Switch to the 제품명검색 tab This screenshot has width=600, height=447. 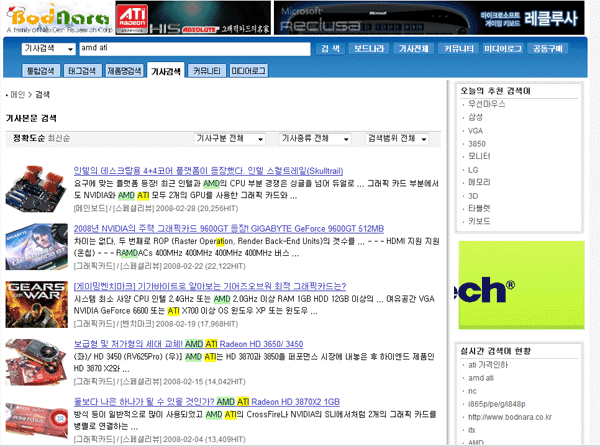click(124, 71)
